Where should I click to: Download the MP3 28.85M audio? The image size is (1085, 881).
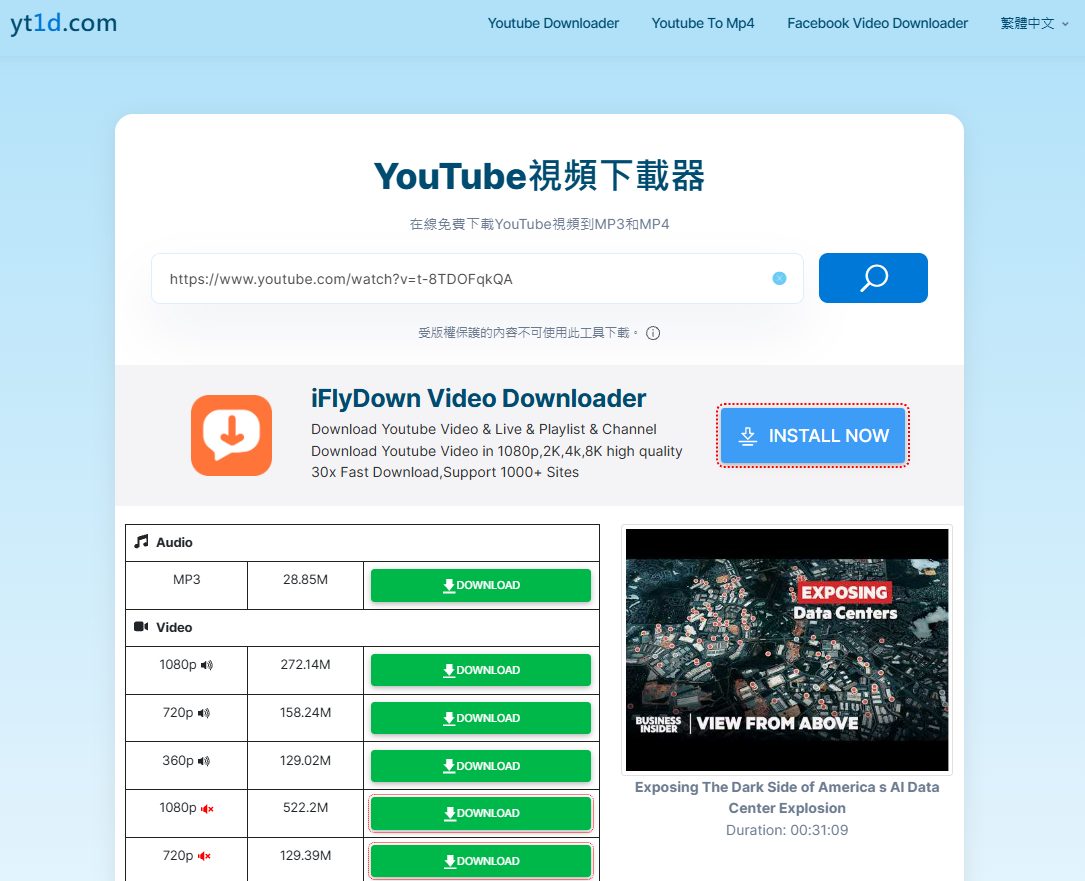point(480,585)
